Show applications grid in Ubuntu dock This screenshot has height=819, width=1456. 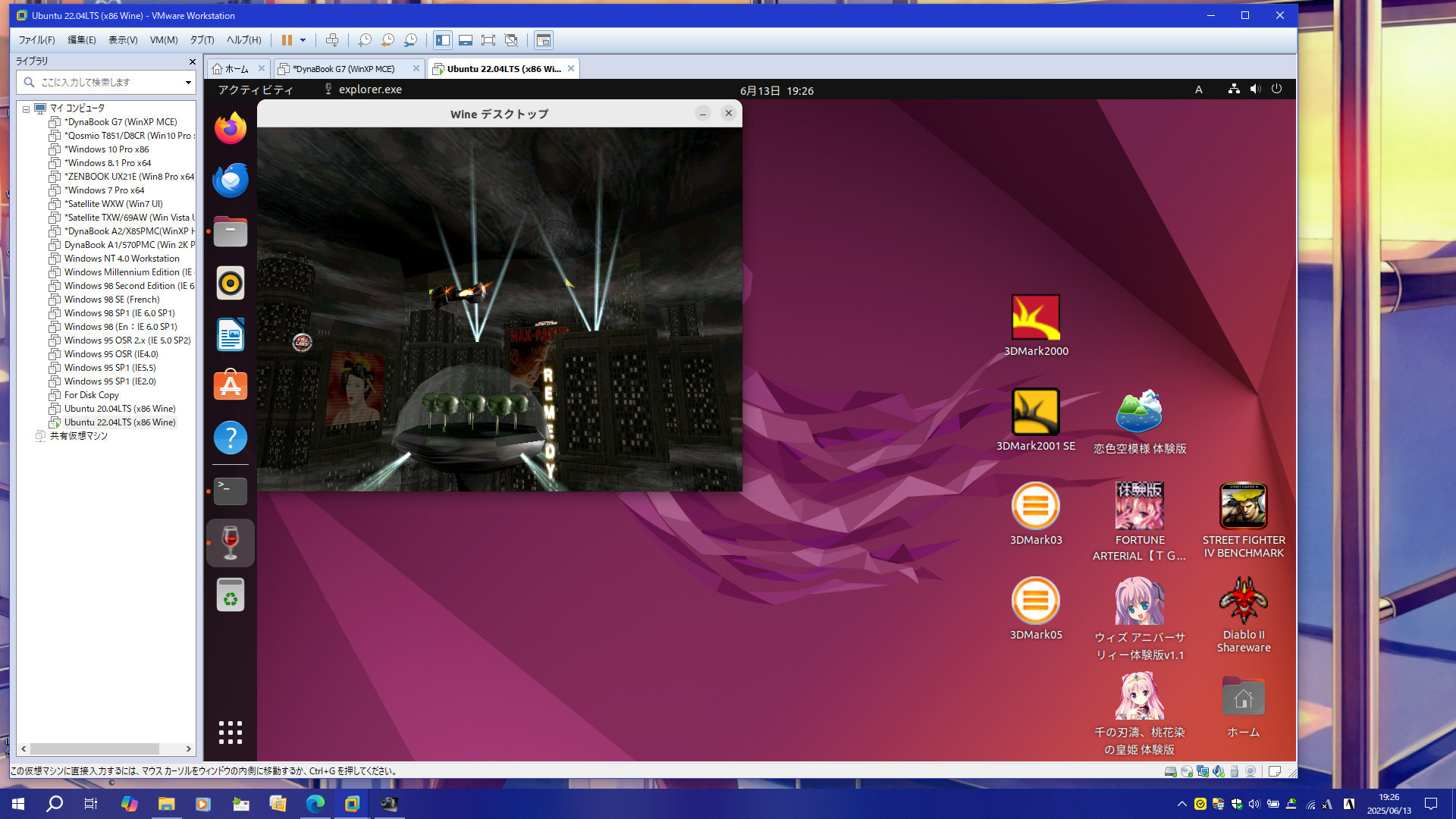pos(231,733)
